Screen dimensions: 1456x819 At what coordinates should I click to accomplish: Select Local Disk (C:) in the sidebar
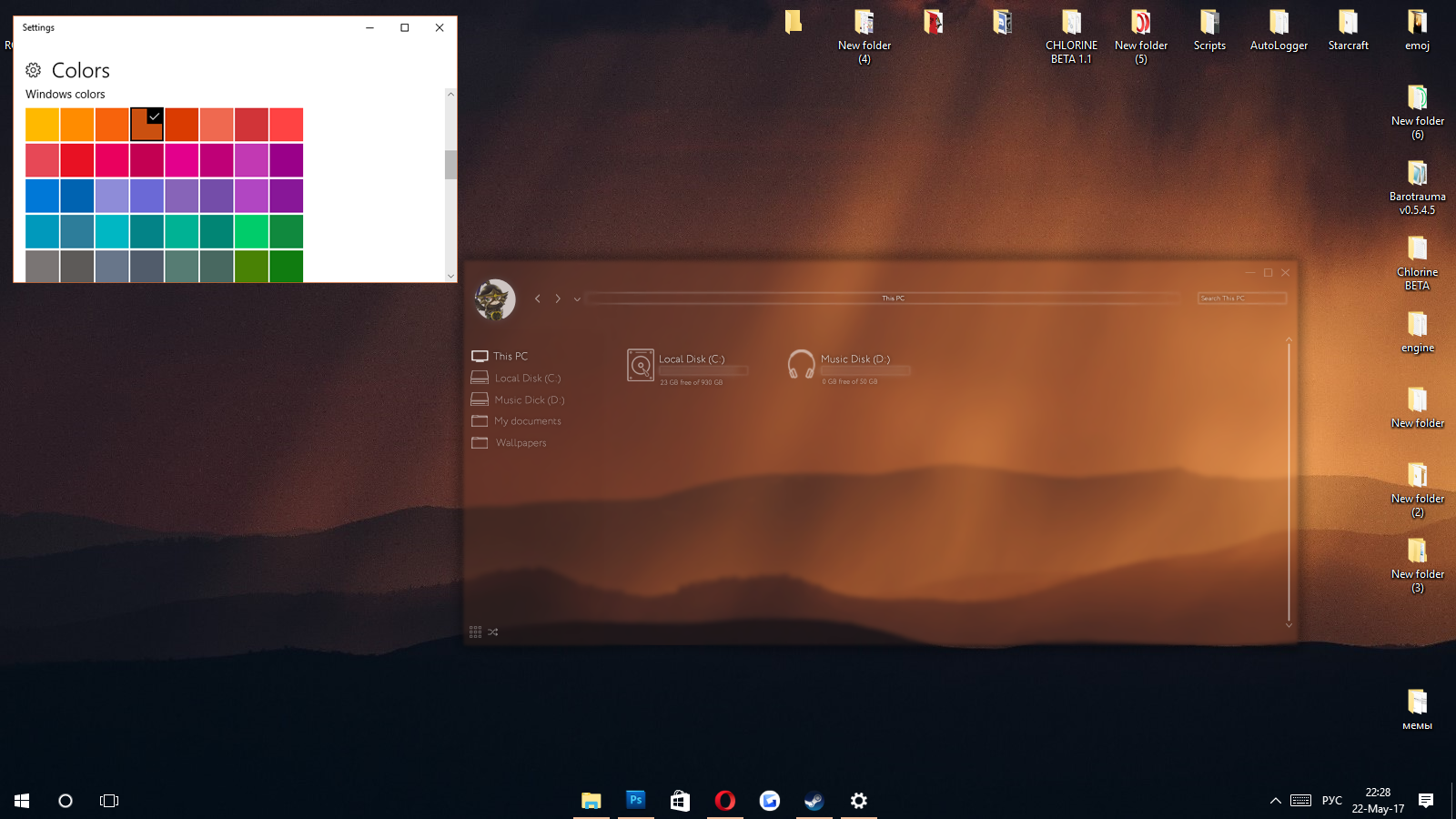tap(517, 378)
